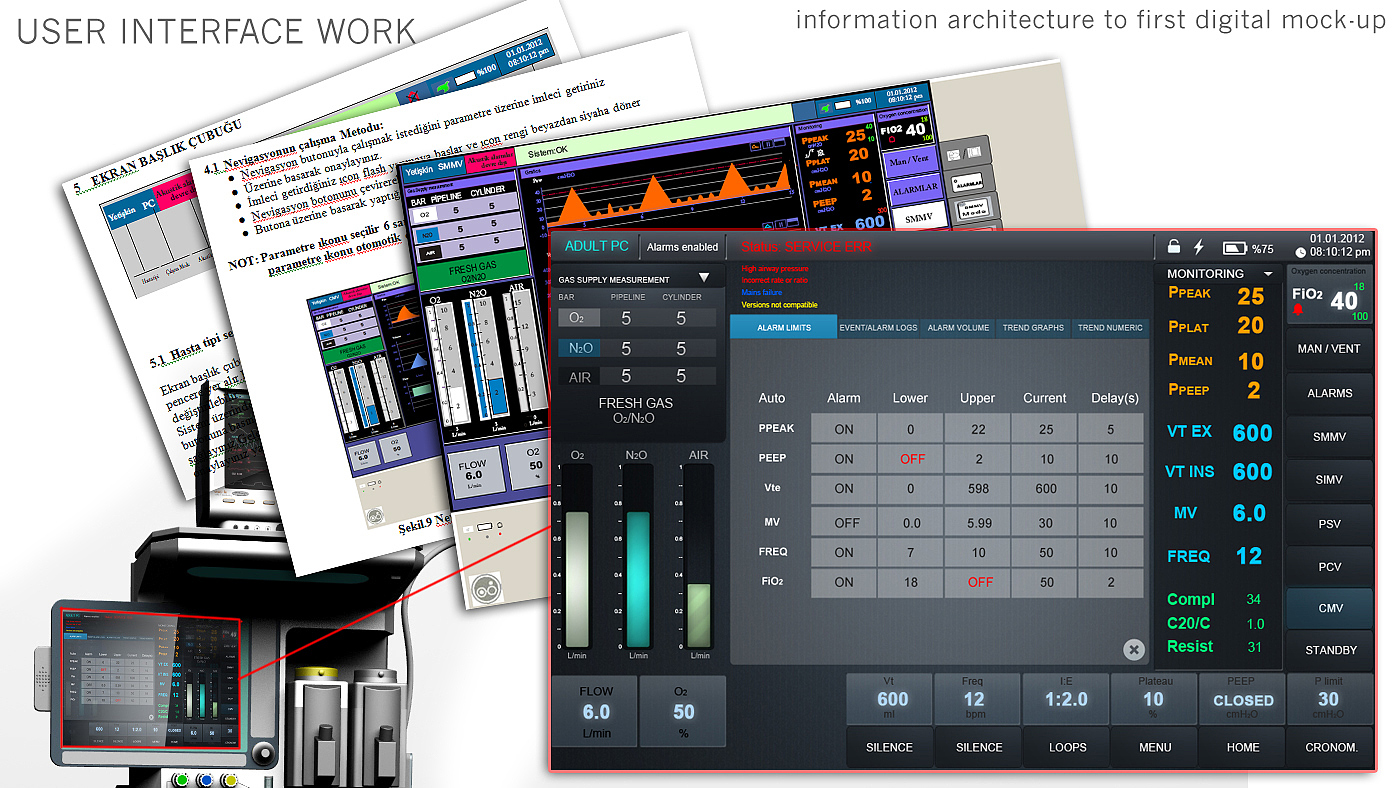Viewport: 1400px width, 788px height.
Task: Open the ALARMS button in the side column
Action: 1329,393
